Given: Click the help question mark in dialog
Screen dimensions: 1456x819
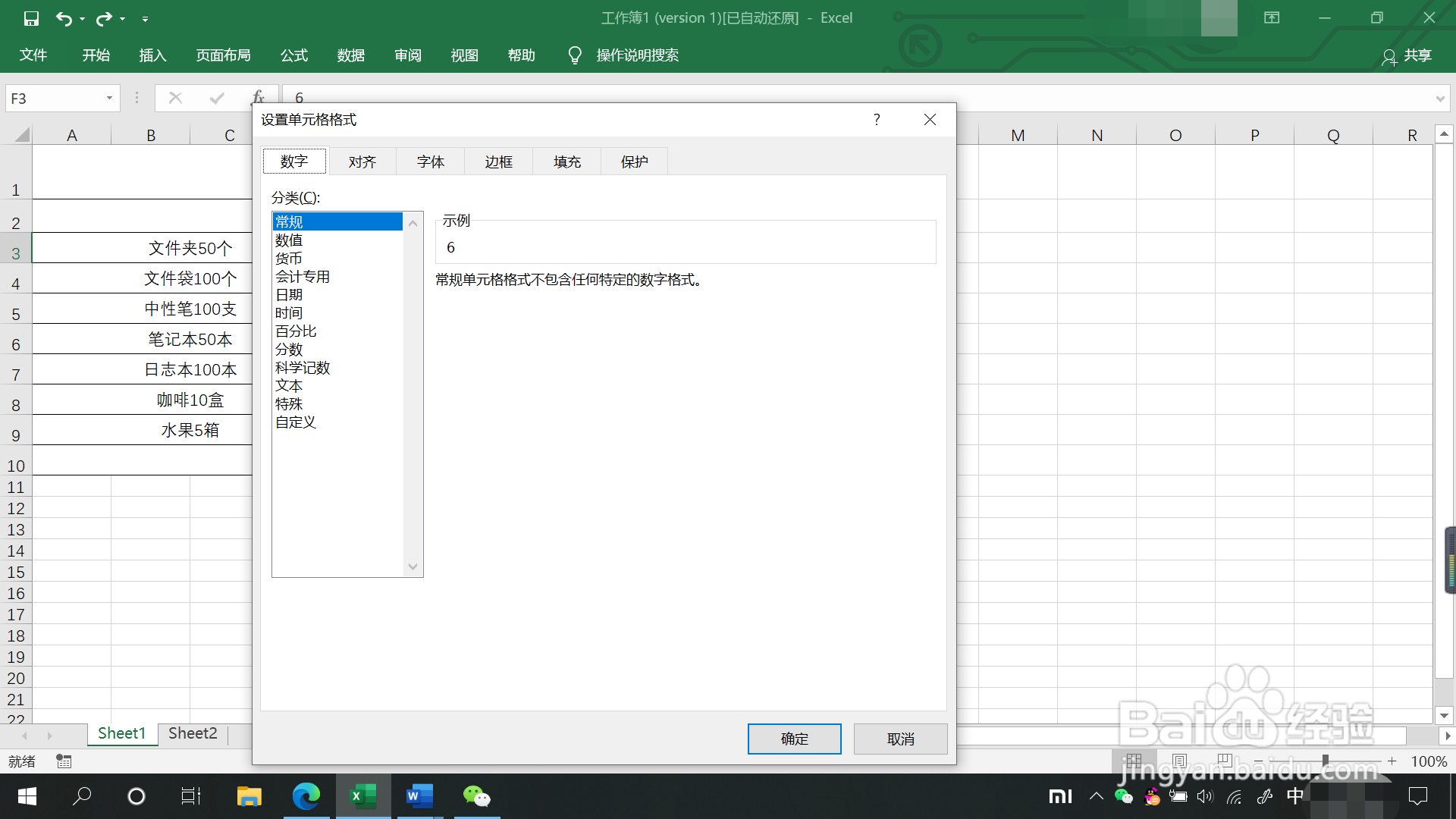Looking at the screenshot, I should click(877, 120).
